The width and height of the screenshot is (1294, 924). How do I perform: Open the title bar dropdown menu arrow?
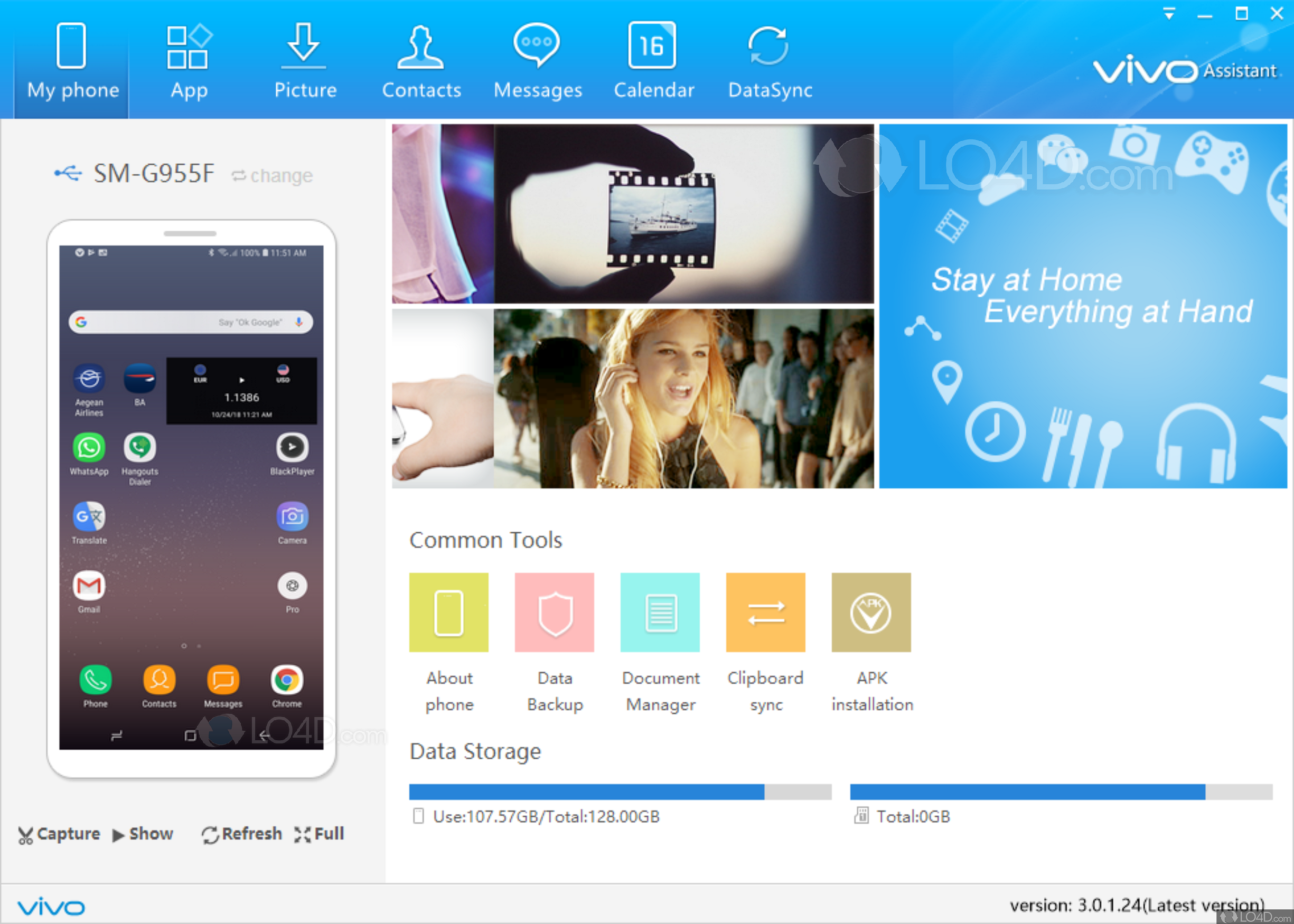point(1169,14)
